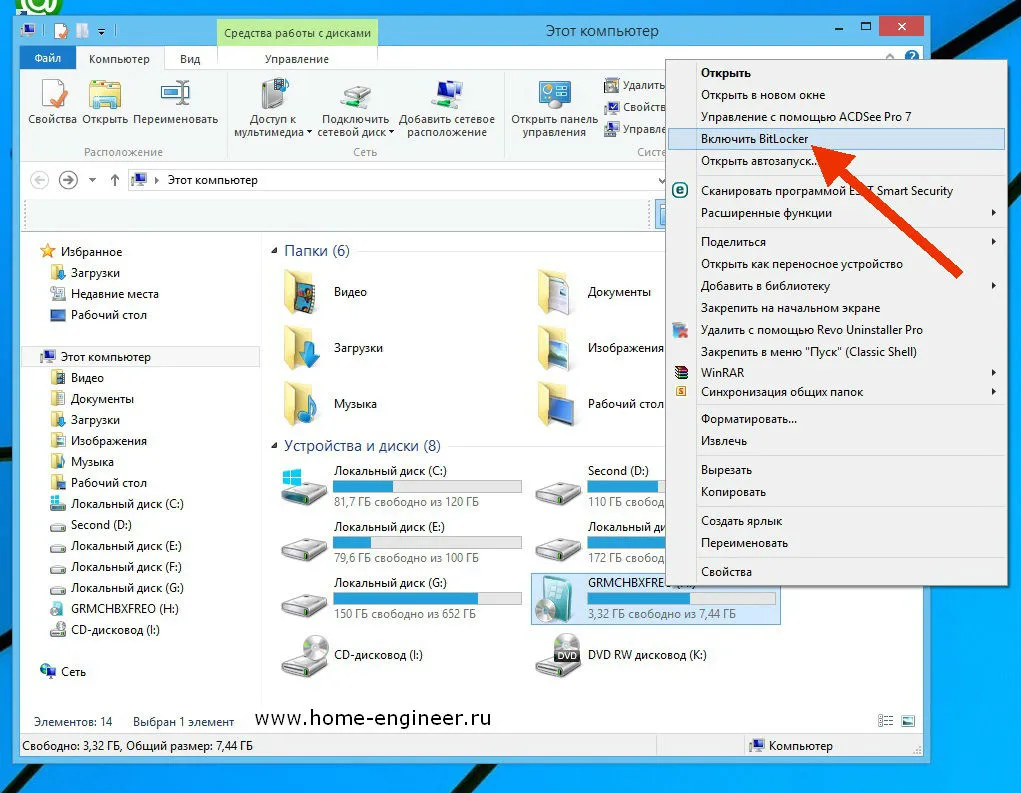The height and width of the screenshot is (793, 1021).
Task: Click Локальный диск (C:) usage bar
Action: (x=427, y=486)
